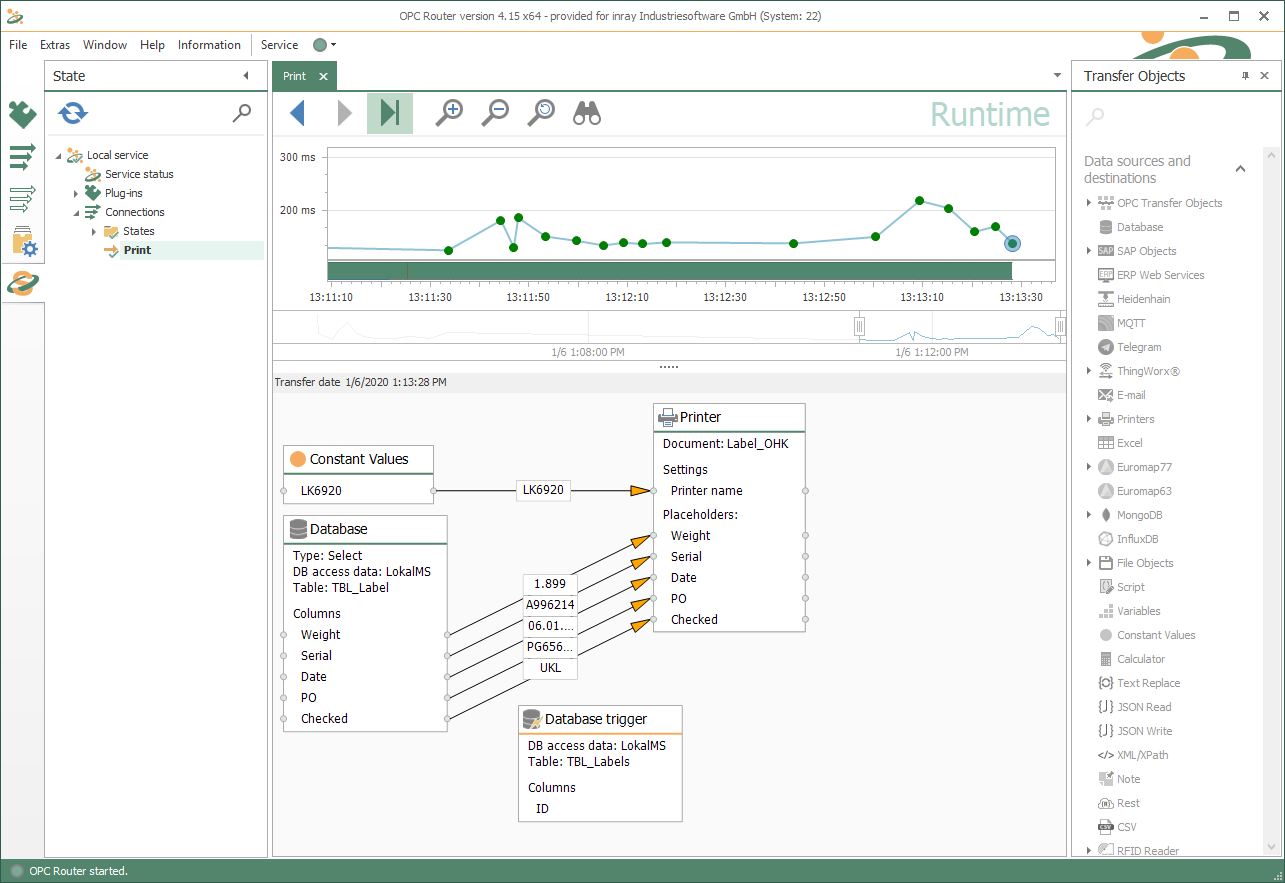Click the left handle of timeline range slider
Screen dimensions: 1285x883
859,326
